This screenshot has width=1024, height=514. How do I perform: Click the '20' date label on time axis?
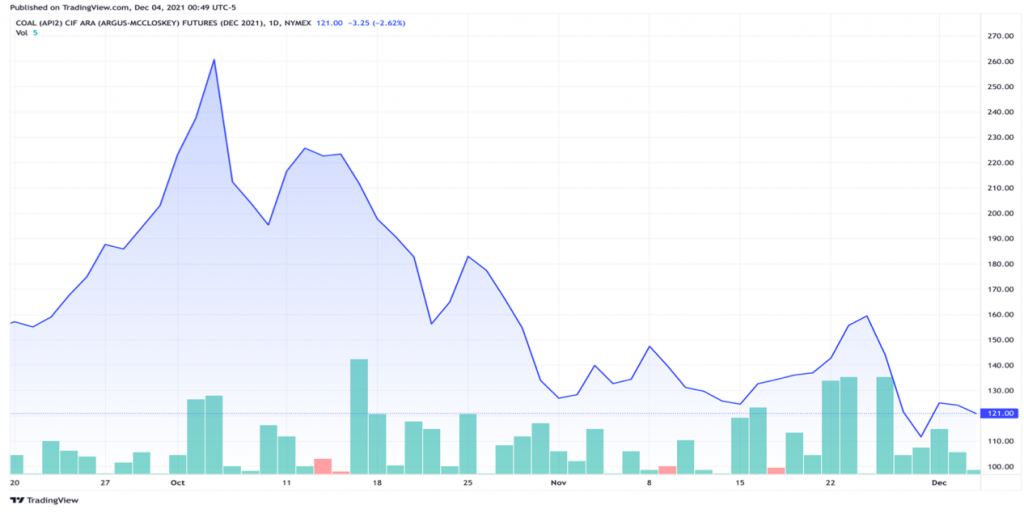14,482
